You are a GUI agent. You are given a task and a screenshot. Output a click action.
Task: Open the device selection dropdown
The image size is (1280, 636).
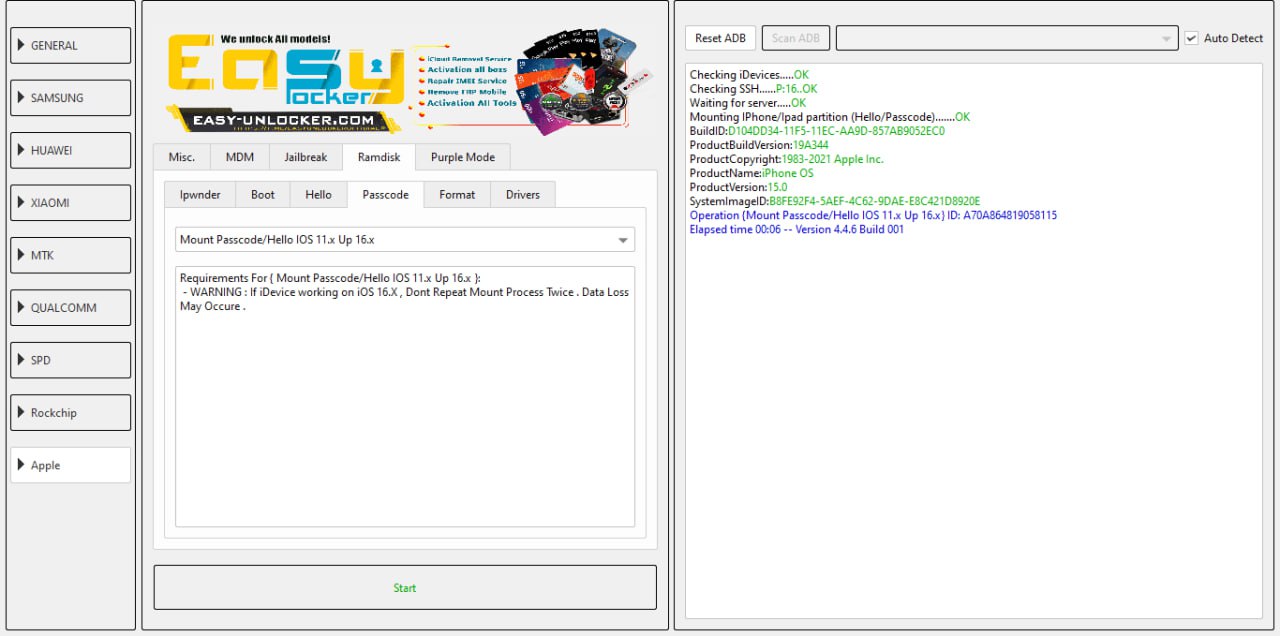point(1007,38)
